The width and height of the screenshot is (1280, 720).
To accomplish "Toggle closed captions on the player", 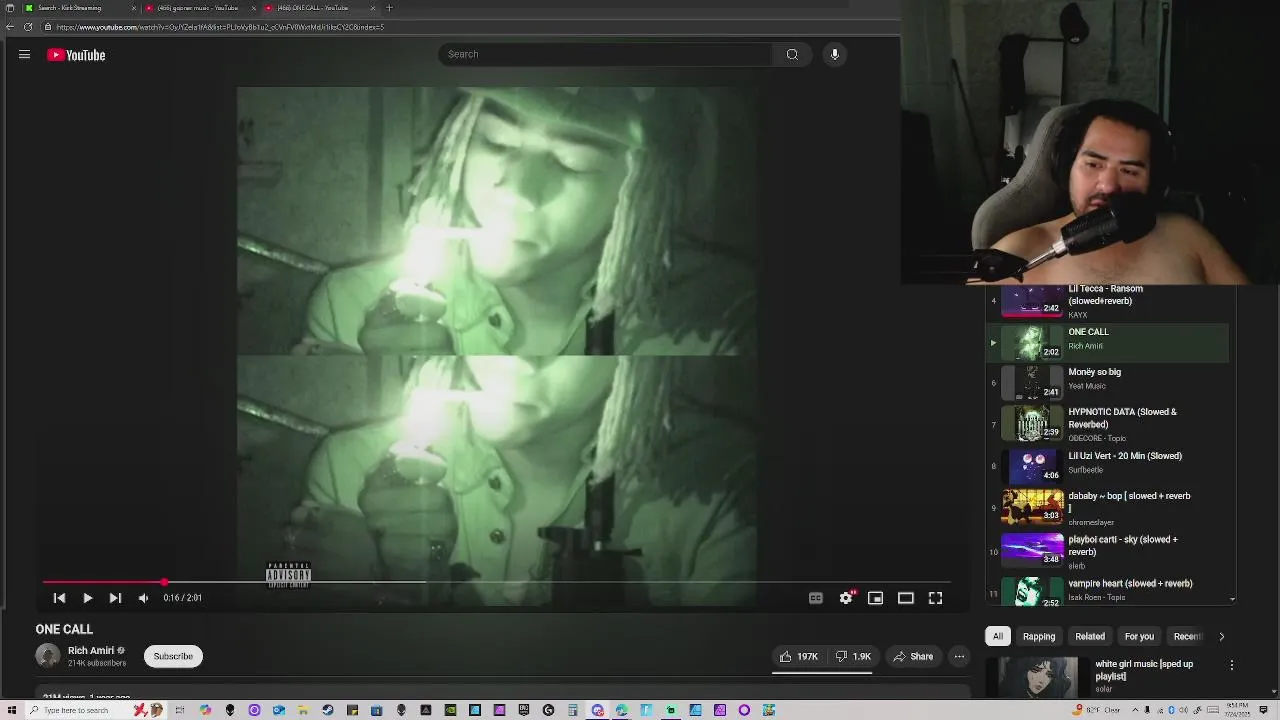I will coord(816,598).
